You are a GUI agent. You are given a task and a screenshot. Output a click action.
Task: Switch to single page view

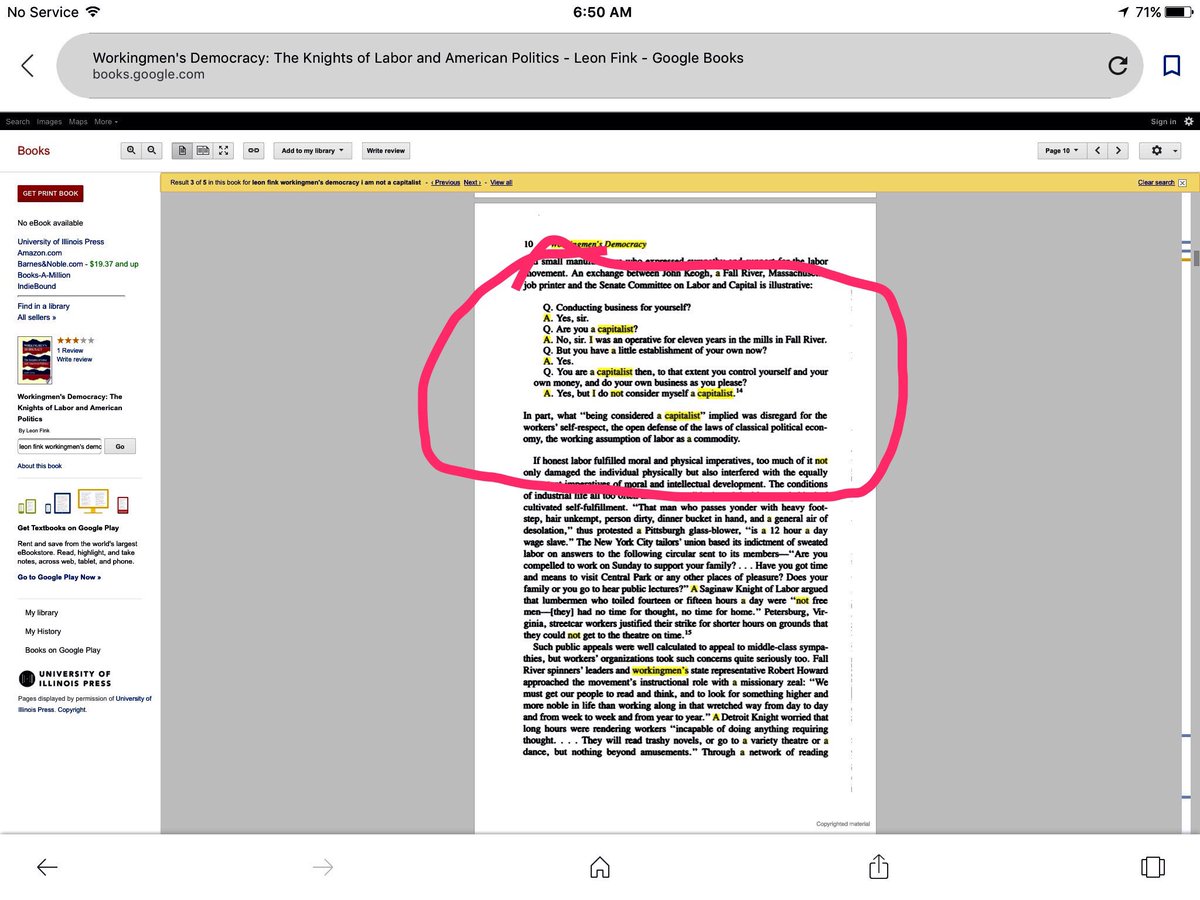pos(182,151)
